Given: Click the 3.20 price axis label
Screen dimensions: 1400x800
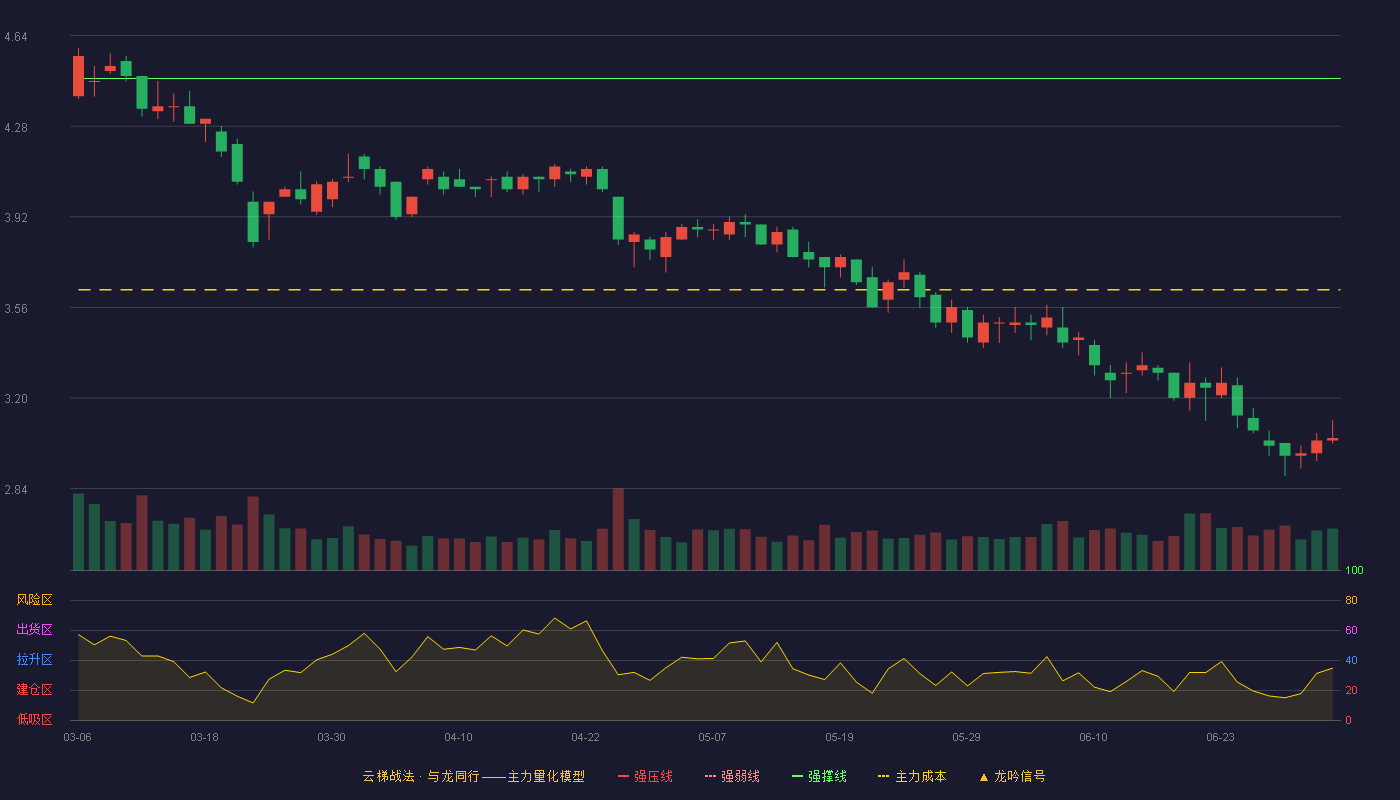Looking at the screenshot, I should click(16, 399).
